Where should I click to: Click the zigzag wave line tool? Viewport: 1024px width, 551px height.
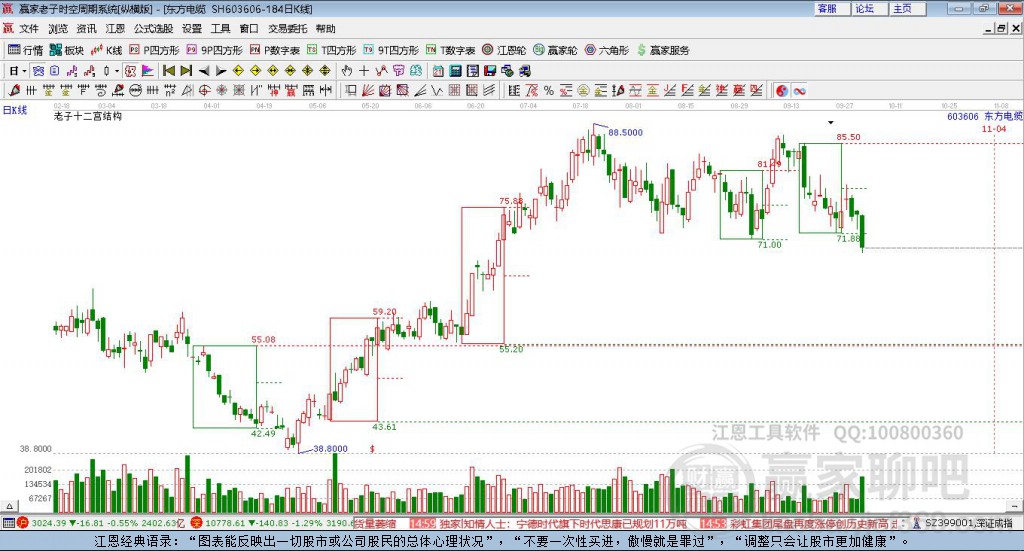pos(437,91)
